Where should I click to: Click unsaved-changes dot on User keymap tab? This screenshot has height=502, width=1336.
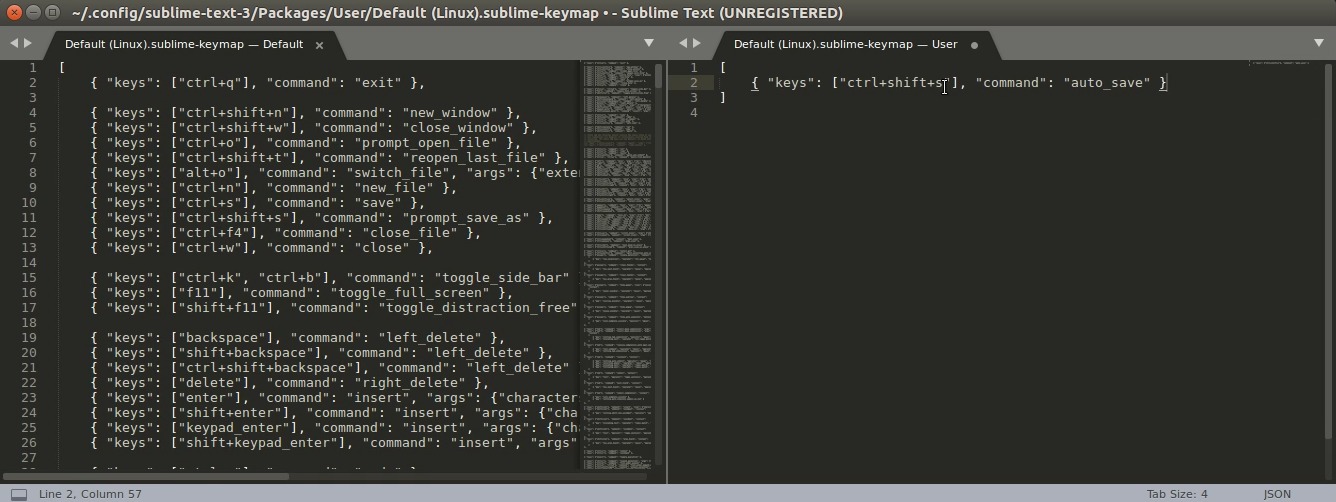(x=974, y=45)
